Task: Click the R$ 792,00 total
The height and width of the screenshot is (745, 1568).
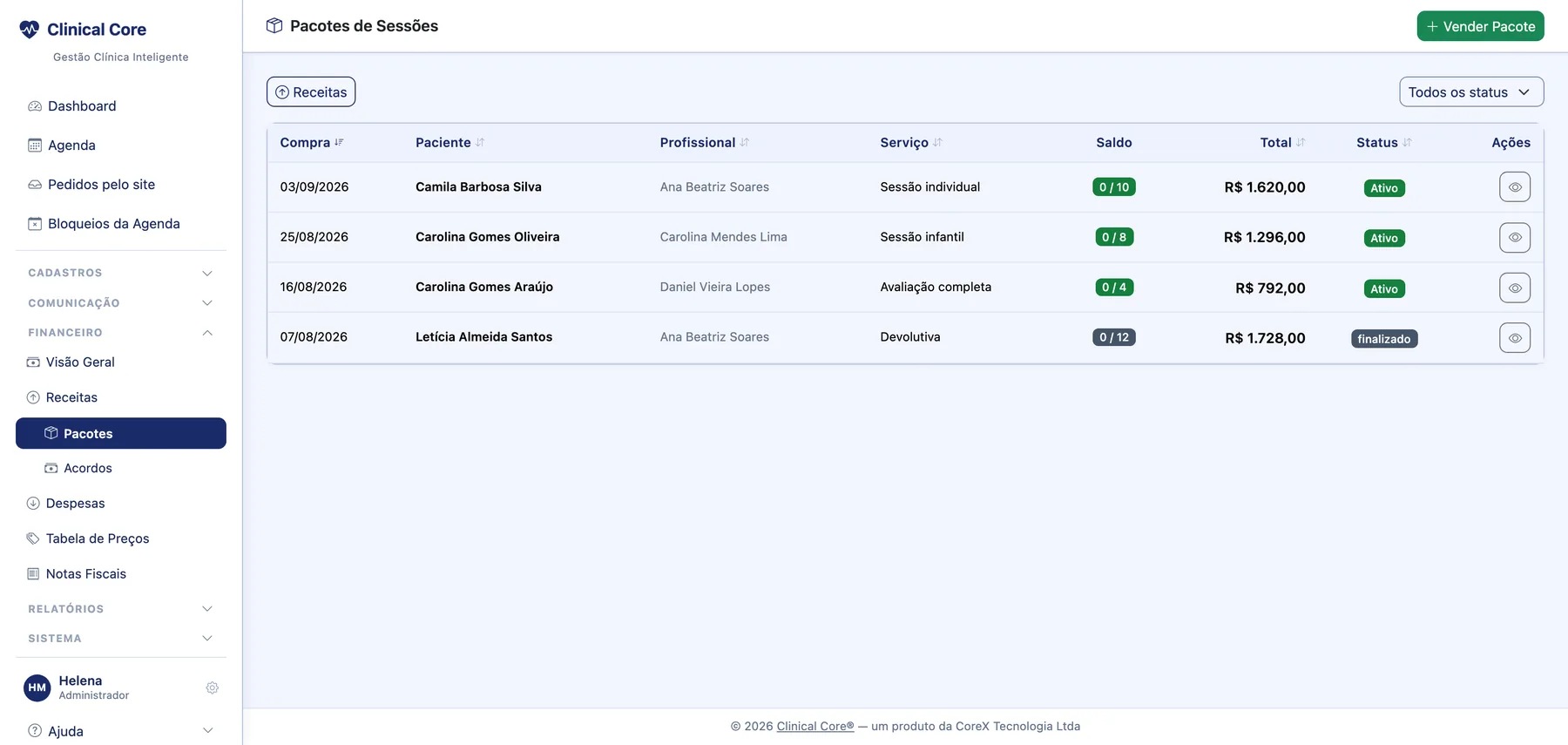Action: 1270,288
